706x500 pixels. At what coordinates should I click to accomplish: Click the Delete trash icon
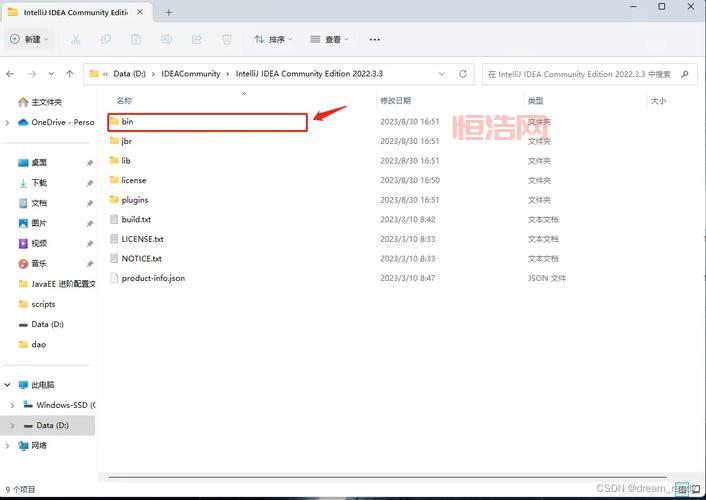tap(227, 39)
